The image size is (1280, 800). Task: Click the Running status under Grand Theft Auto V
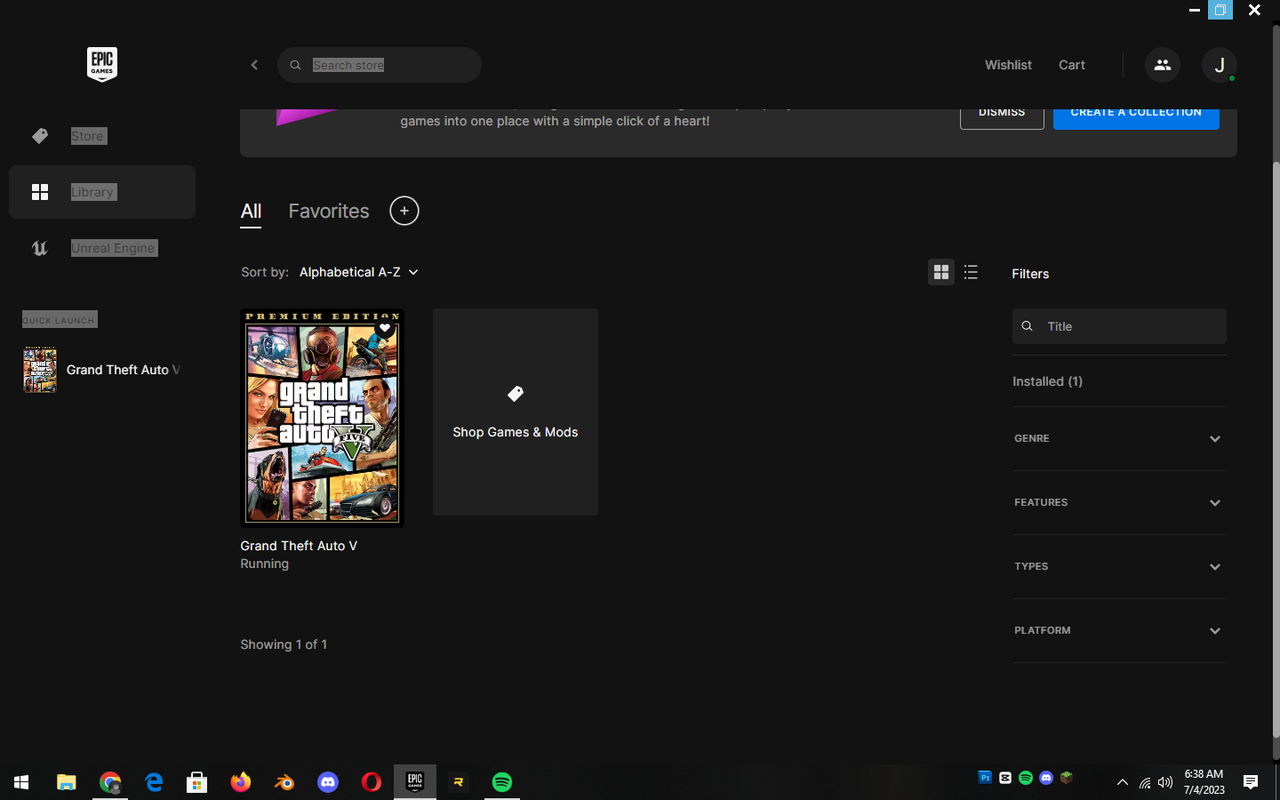pyautogui.click(x=265, y=564)
